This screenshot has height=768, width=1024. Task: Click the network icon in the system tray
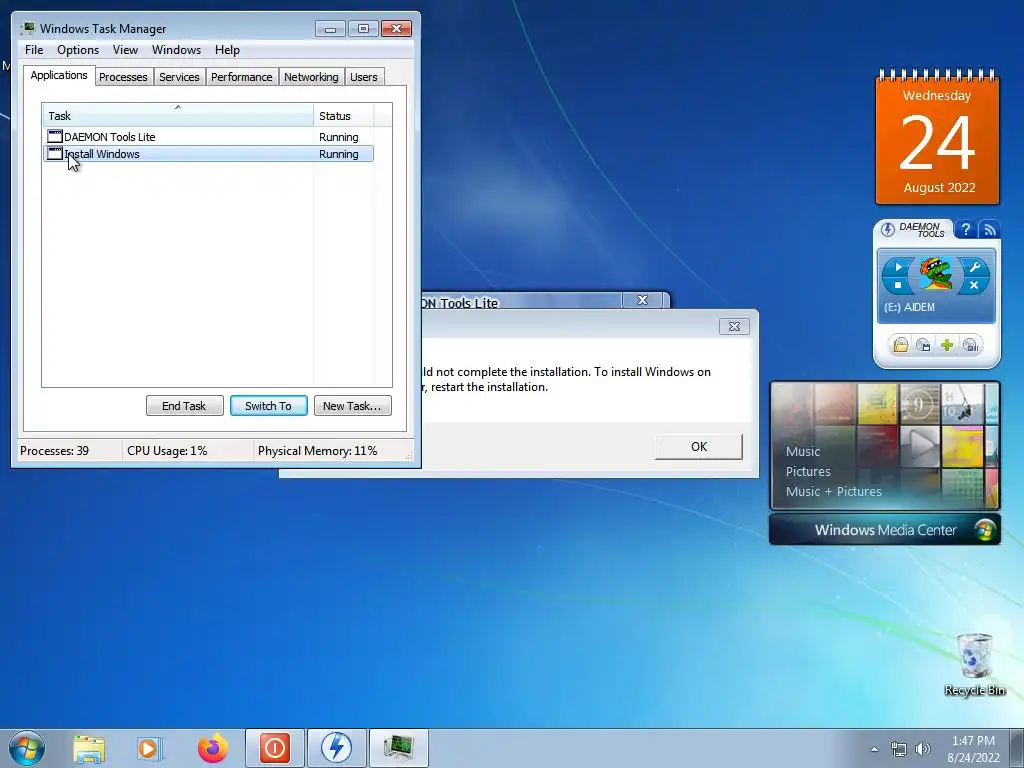coord(899,749)
